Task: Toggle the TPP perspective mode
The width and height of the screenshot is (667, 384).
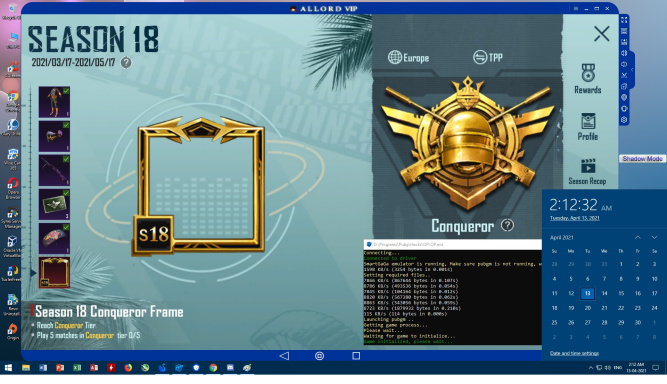Action: pos(487,57)
